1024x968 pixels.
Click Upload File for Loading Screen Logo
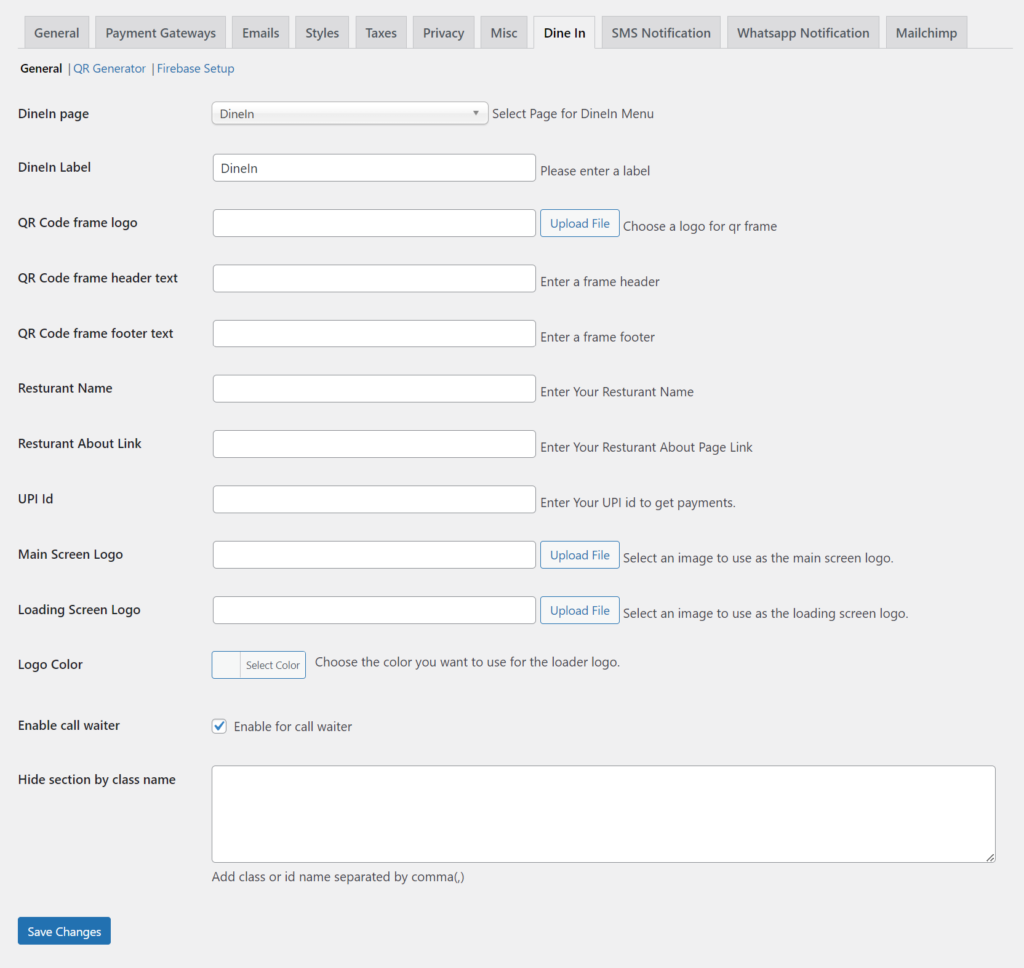(x=579, y=610)
